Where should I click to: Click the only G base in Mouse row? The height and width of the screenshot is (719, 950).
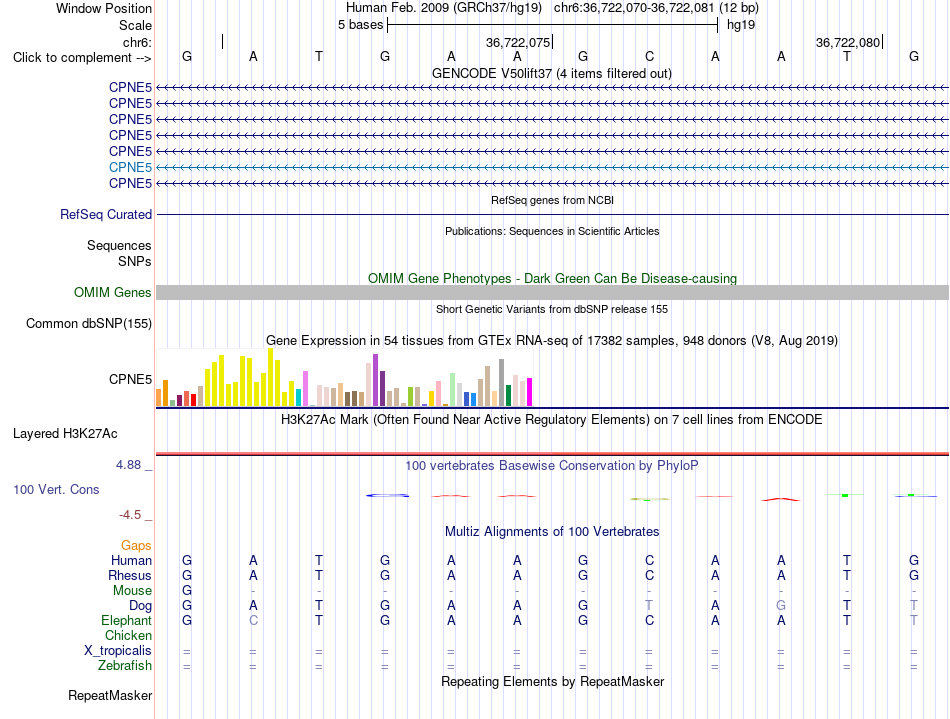187,590
